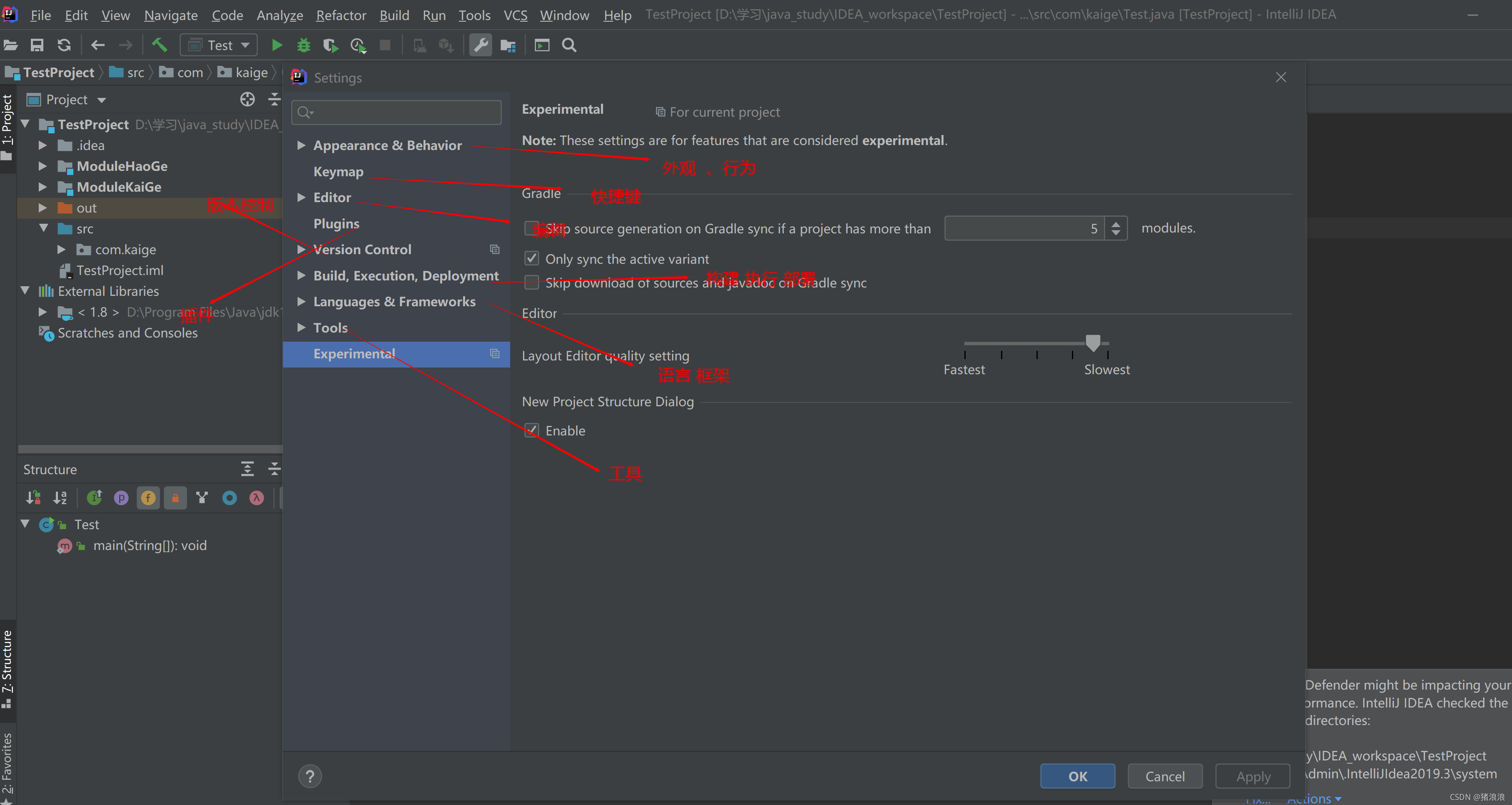Select Plugins in Settings list

tap(336, 224)
